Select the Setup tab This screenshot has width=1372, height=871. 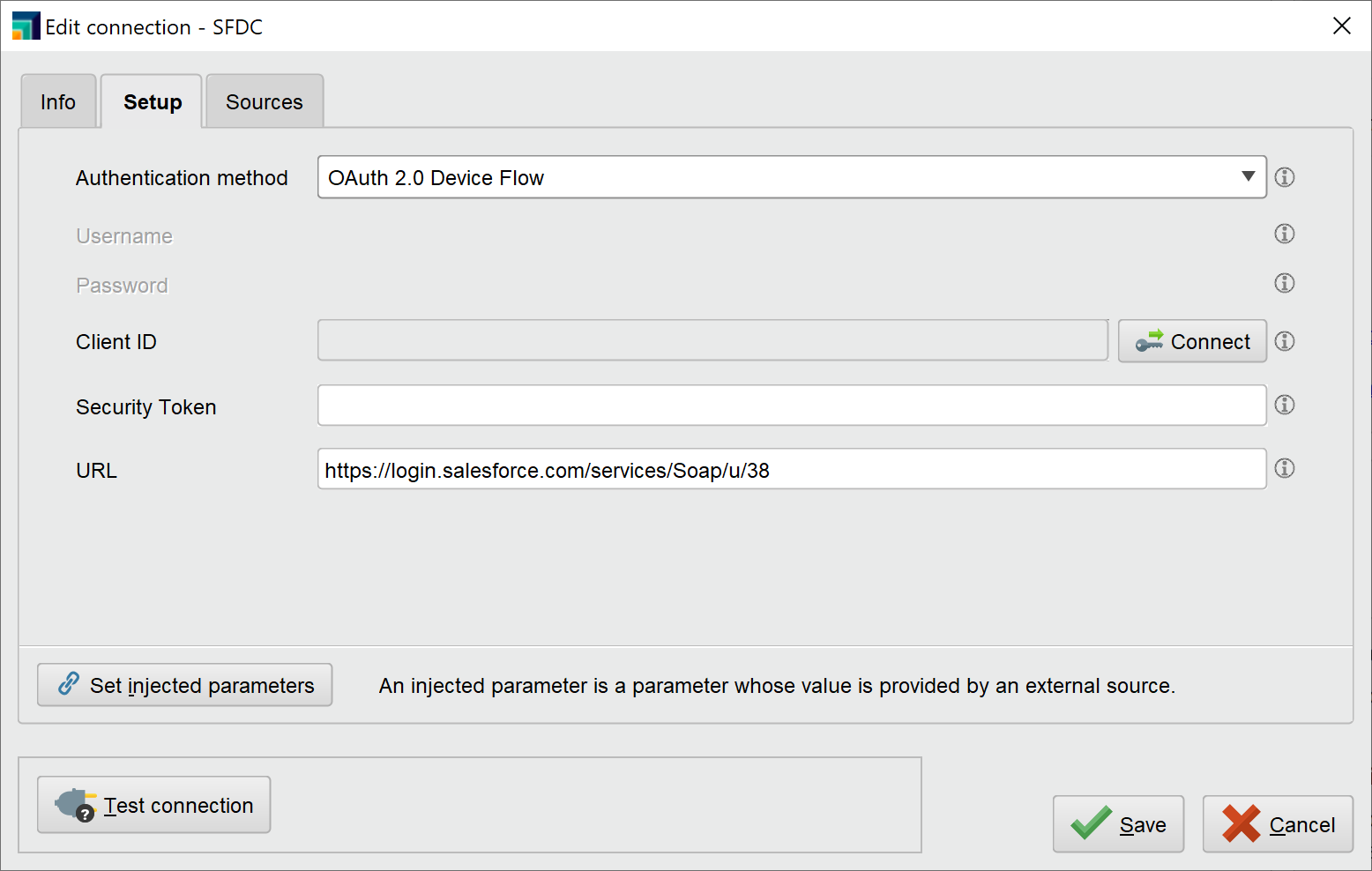pyautogui.click(x=151, y=101)
